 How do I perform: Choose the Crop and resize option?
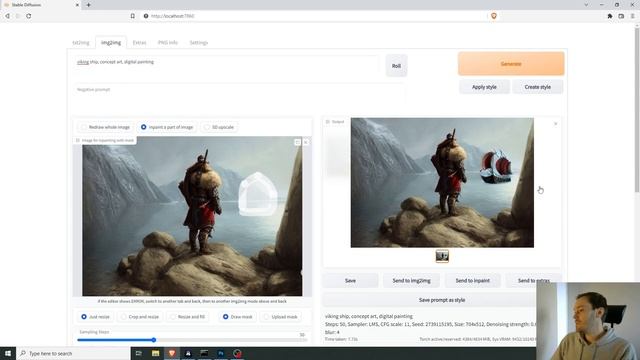tap(140, 317)
